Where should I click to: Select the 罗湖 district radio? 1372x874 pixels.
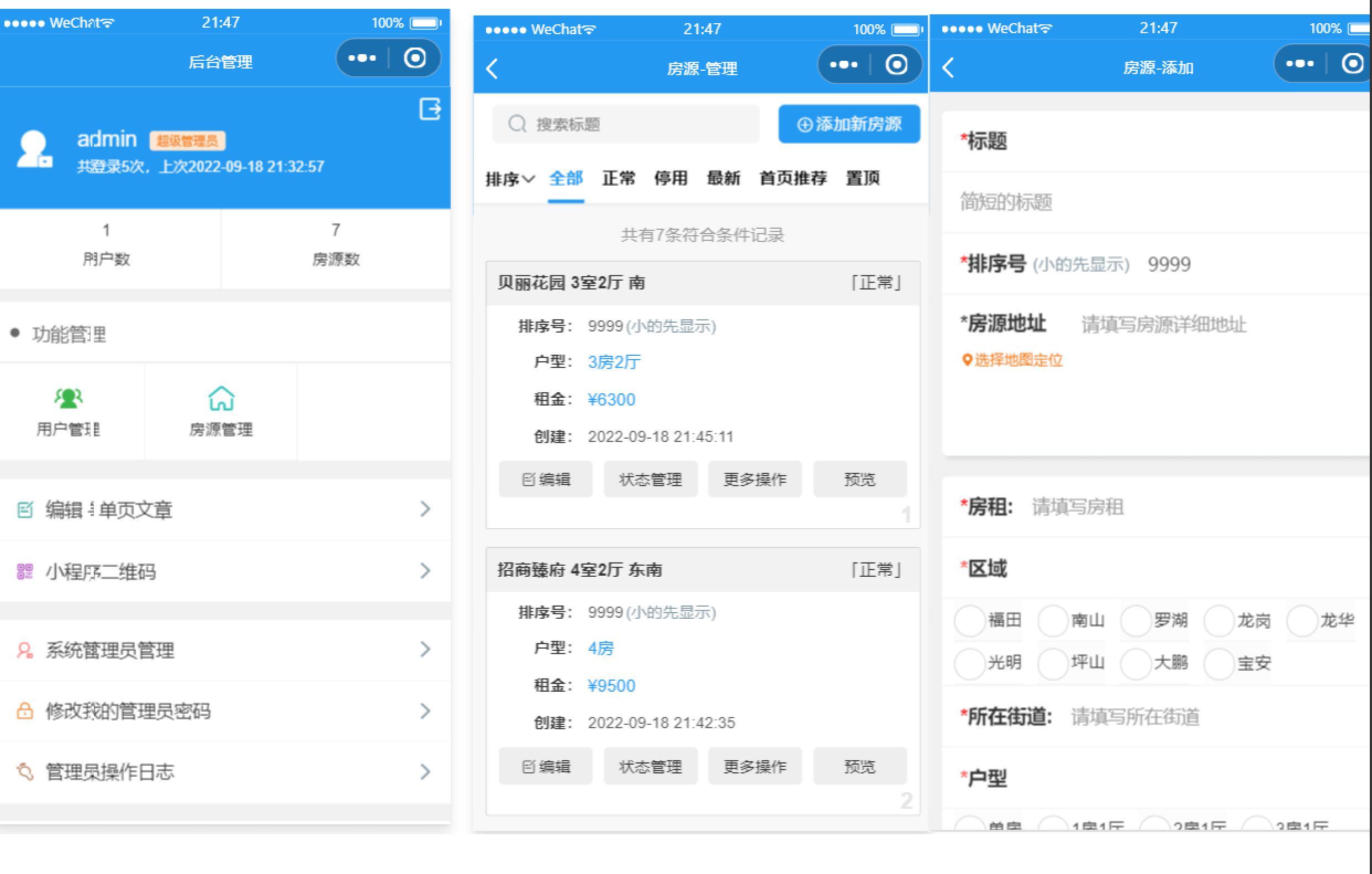tap(1136, 620)
